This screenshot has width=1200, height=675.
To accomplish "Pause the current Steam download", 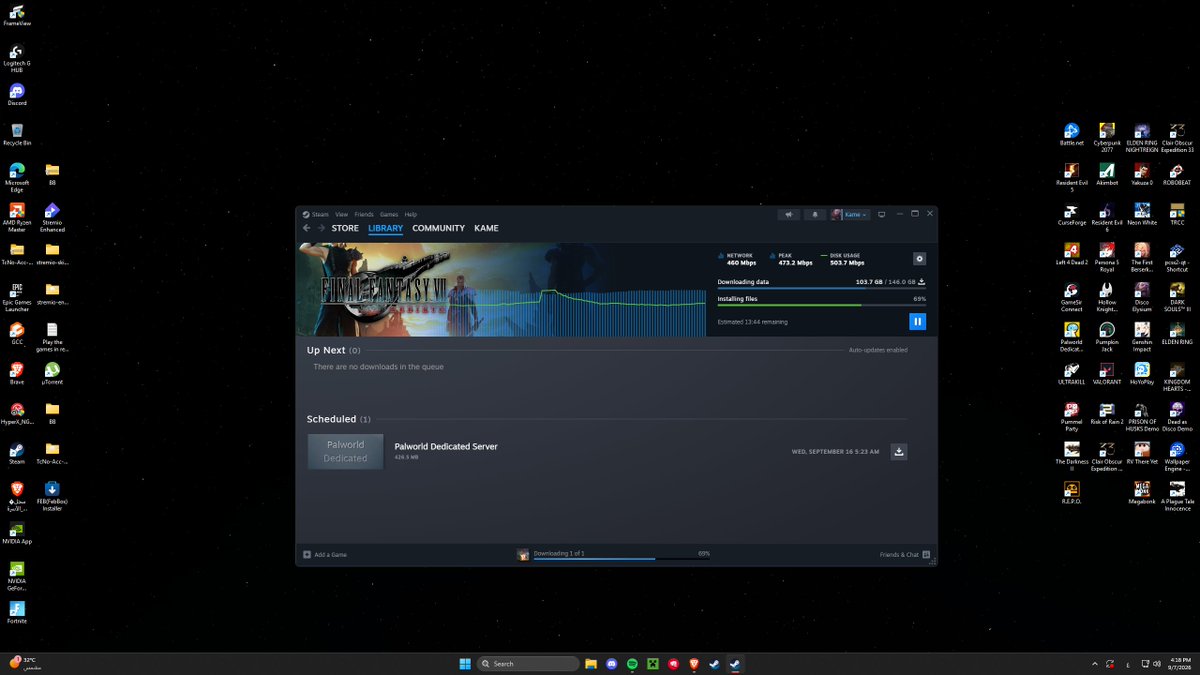I will click(x=917, y=321).
